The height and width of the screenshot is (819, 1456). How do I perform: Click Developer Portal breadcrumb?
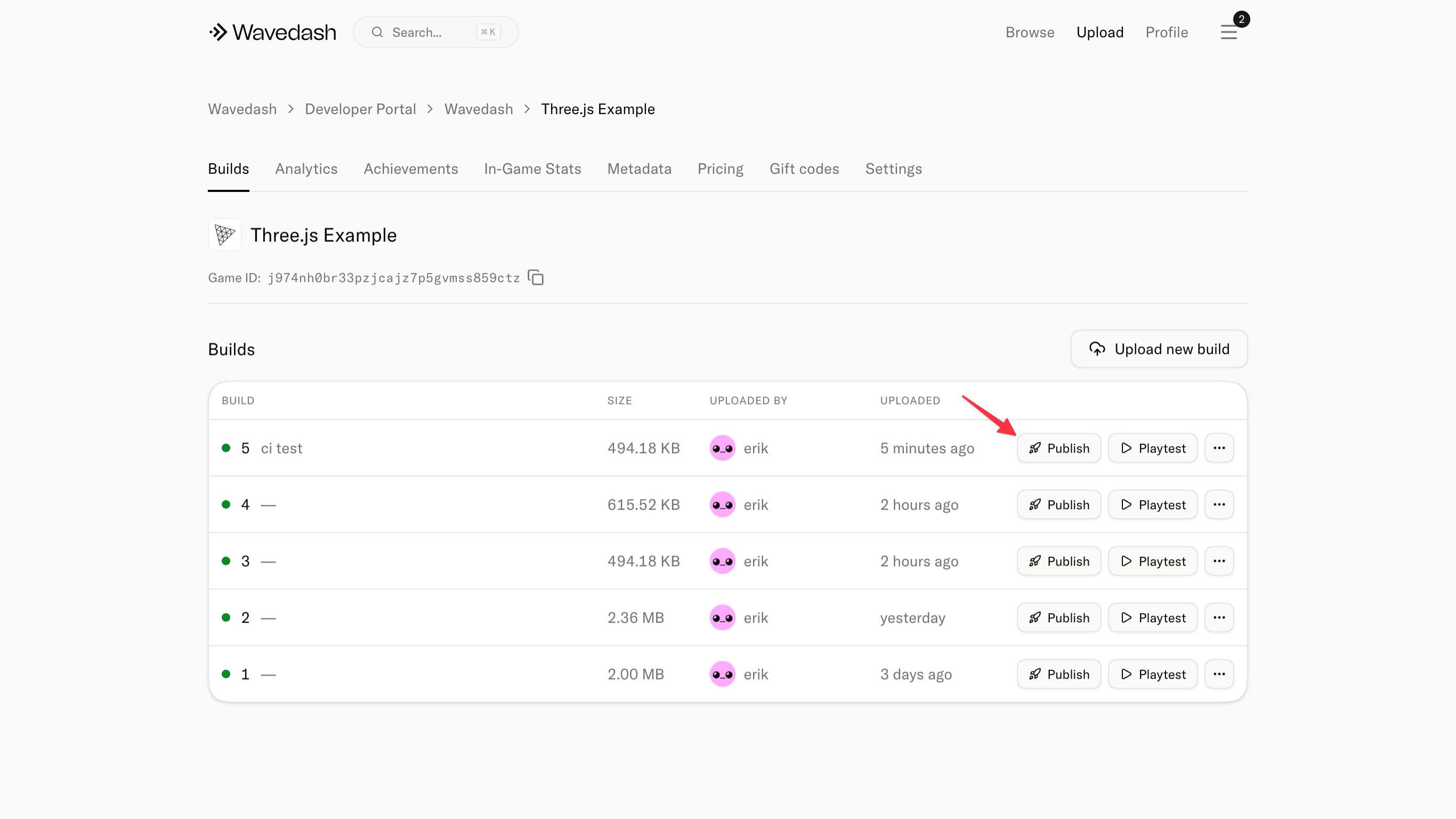coord(360,109)
